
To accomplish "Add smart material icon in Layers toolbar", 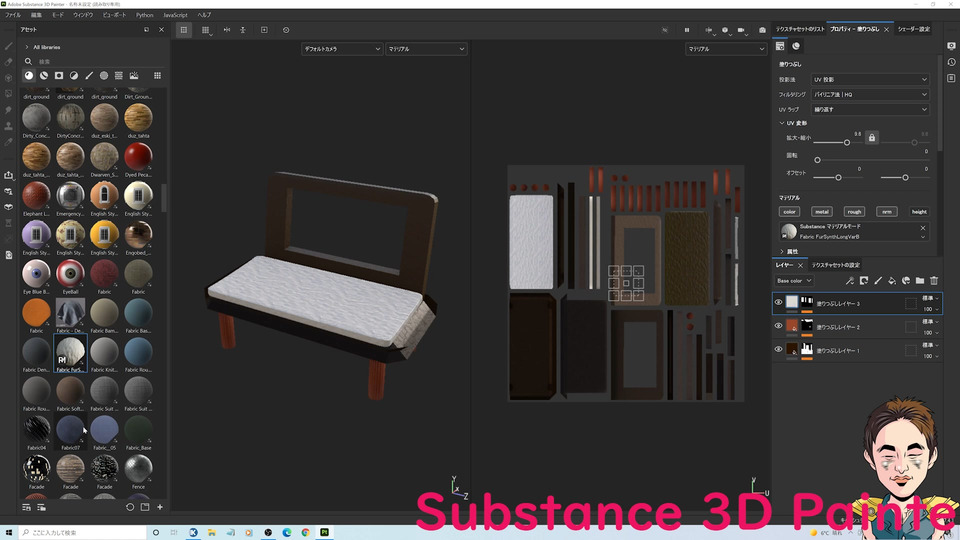I will pos(906,280).
